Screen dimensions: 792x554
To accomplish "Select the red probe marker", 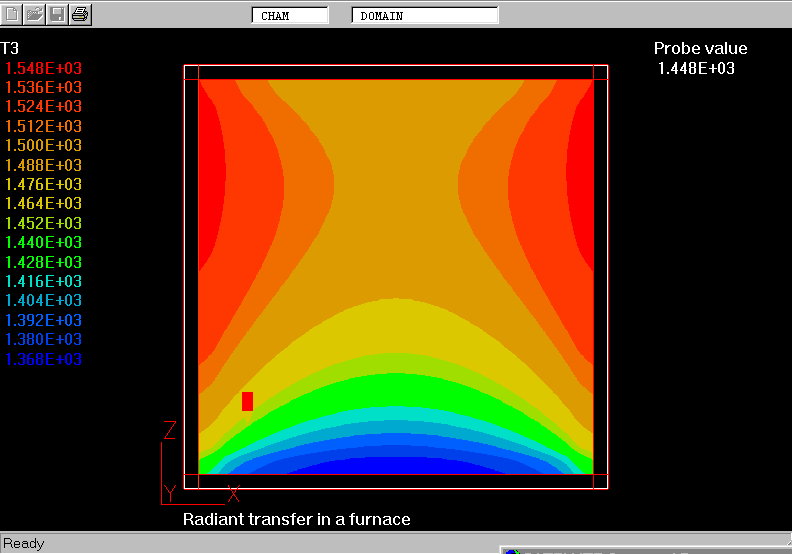I will click(247, 401).
